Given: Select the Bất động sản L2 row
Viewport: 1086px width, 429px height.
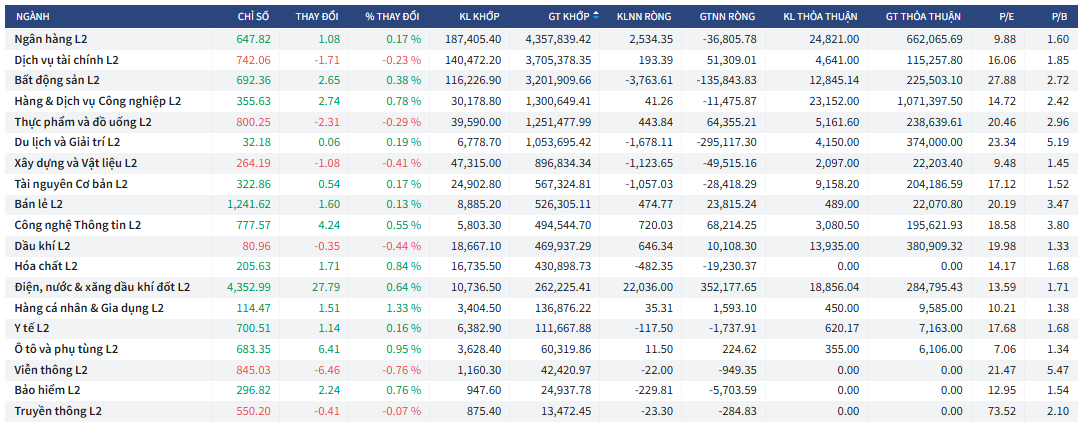Looking at the screenshot, I should pyautogui.click(x=58, y=80).
